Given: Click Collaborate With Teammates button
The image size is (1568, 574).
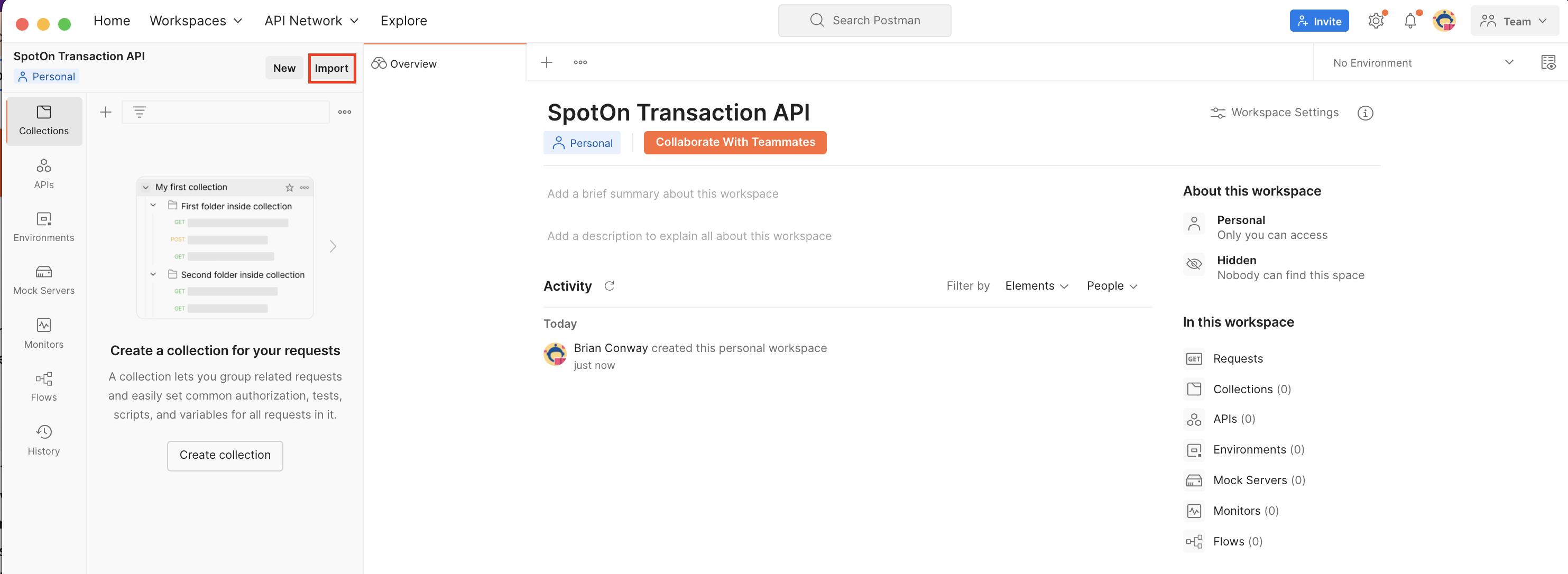Looking at the screenshot, I should (x=735, y=141).
